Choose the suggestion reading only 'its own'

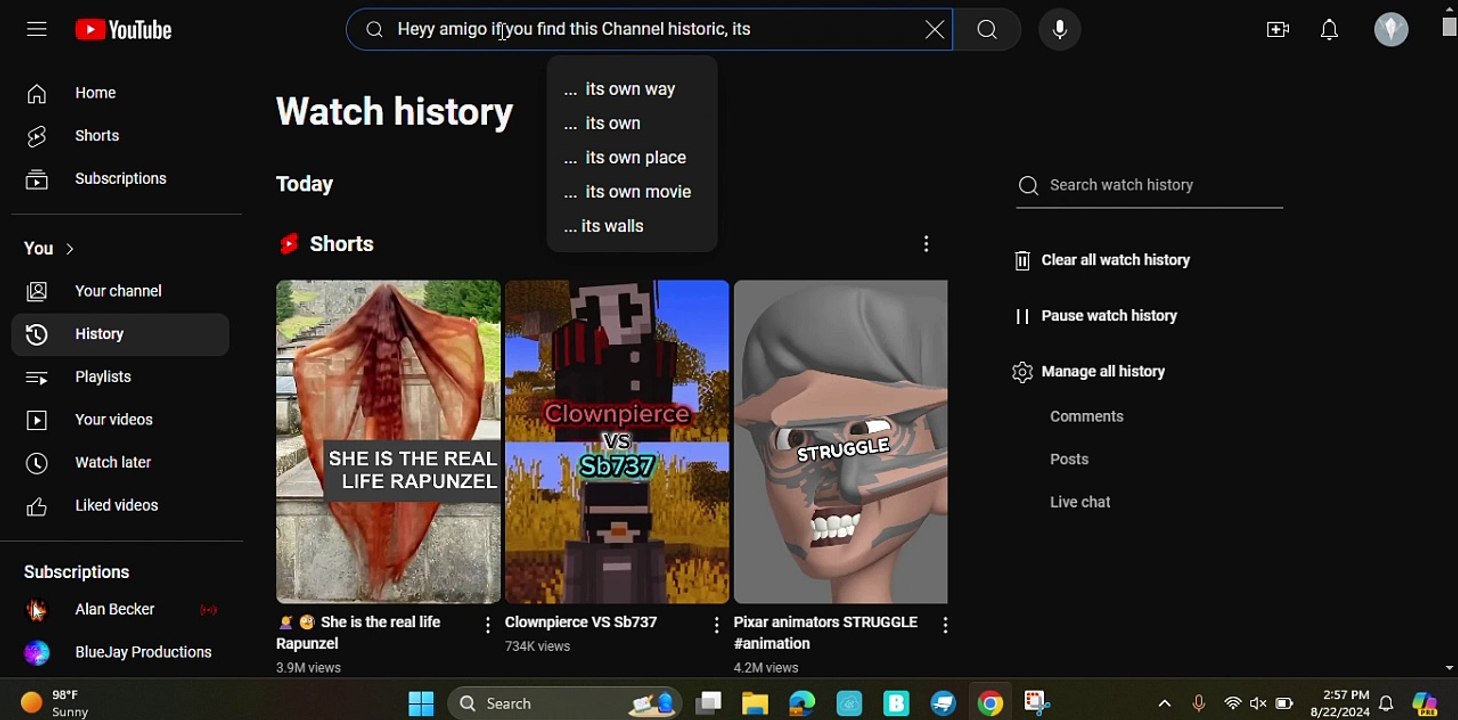(631, 123)
